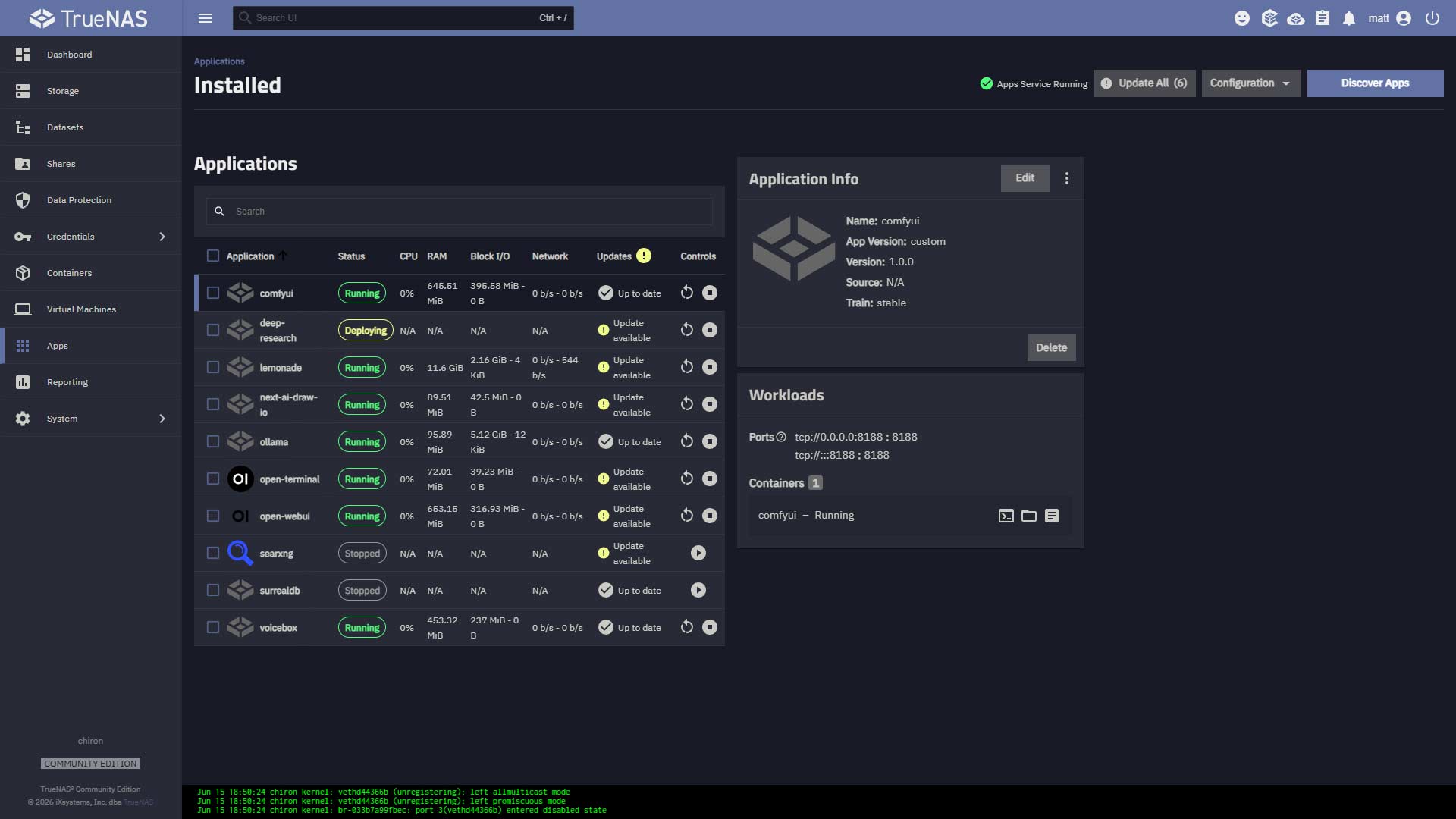The height and width of the screenshot is (819, 1456).
Task: Check the ollama row checkbox
Action: (x=213, y=441)
